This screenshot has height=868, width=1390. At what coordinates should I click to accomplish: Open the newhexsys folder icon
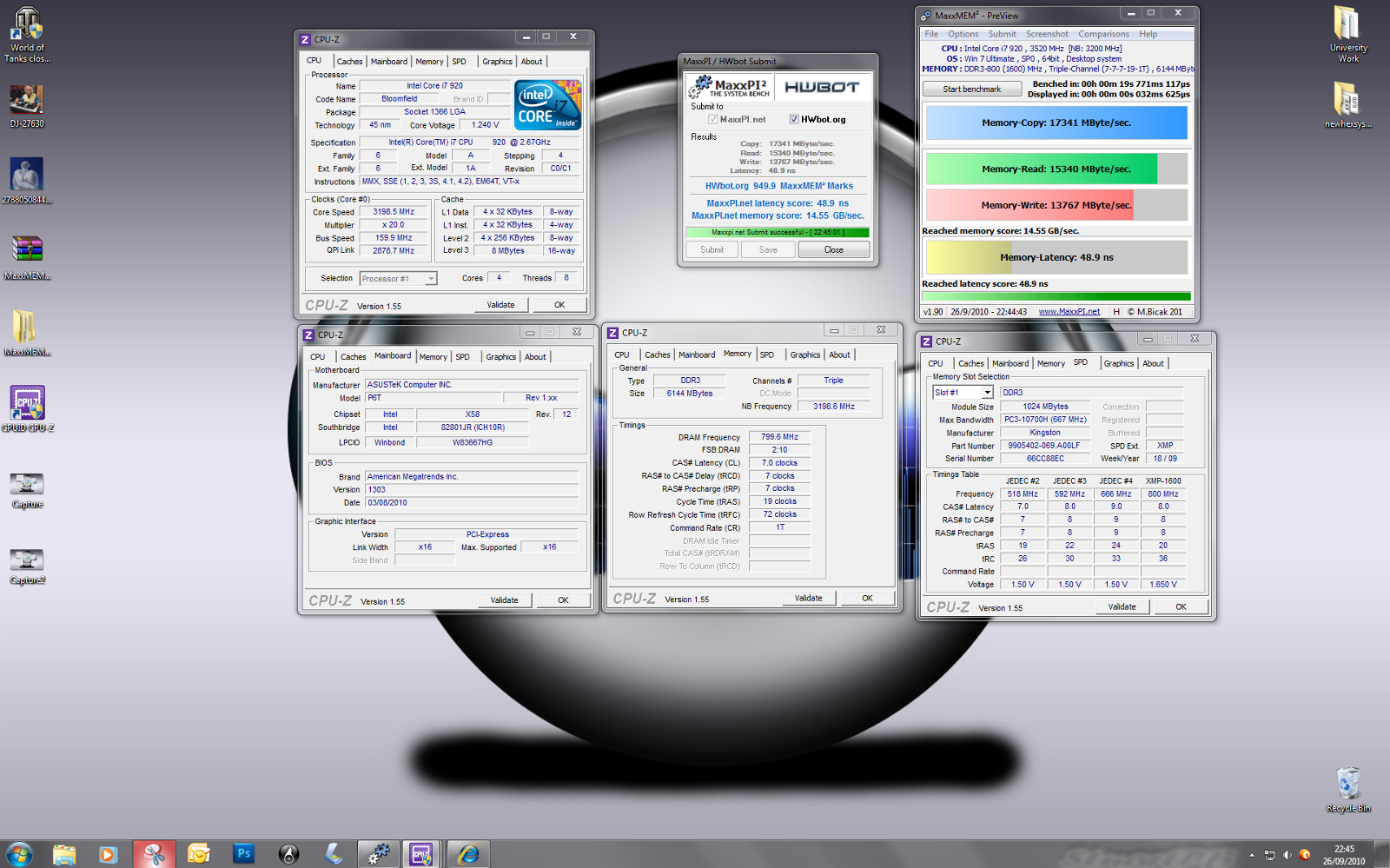[1348, 105]
